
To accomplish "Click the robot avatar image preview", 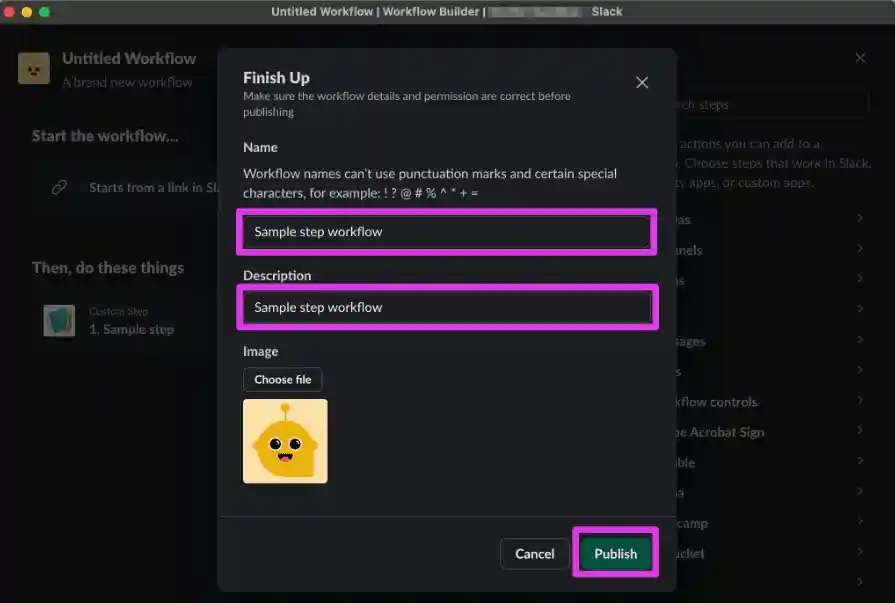I will pyautogui.click(x=285, y=441).
